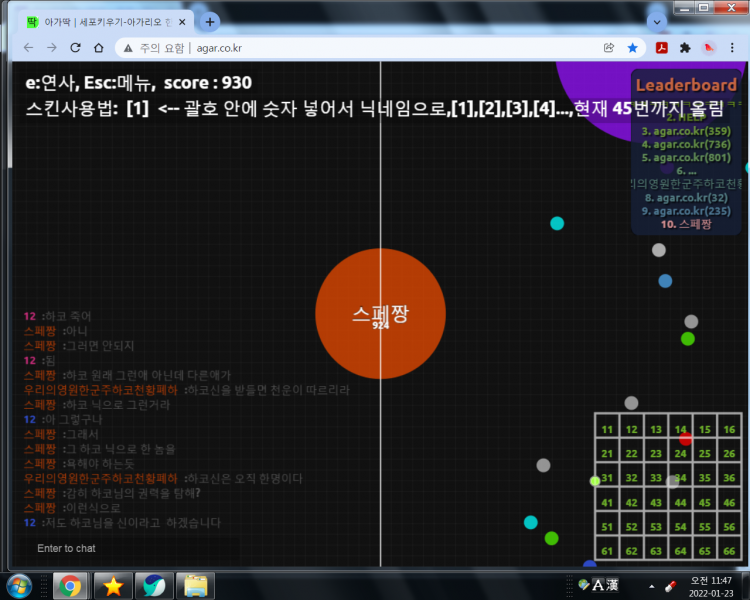Go to the browser home page

(99, 48)
